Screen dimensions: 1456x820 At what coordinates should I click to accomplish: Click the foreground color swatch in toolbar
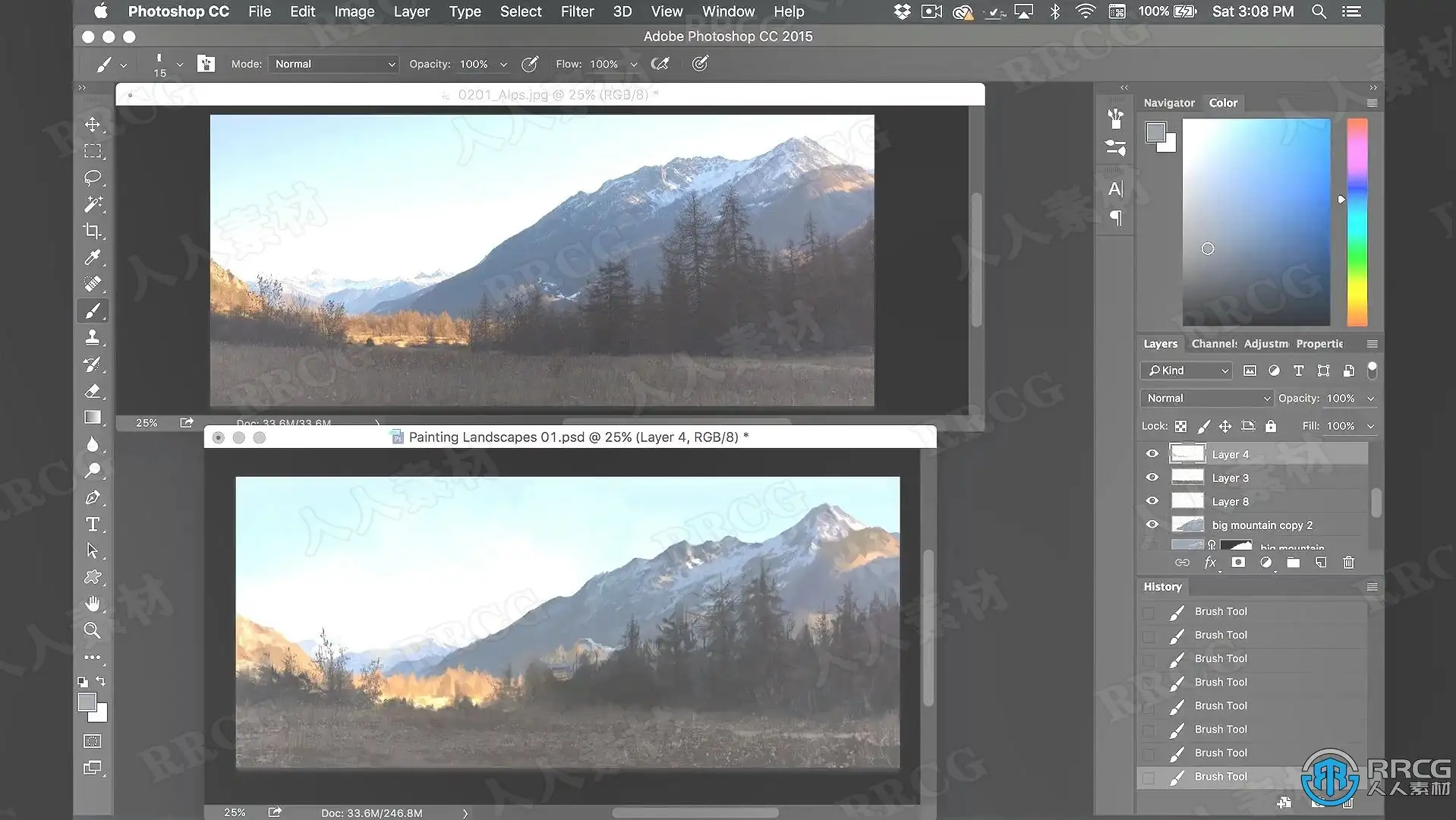[87, 702]
